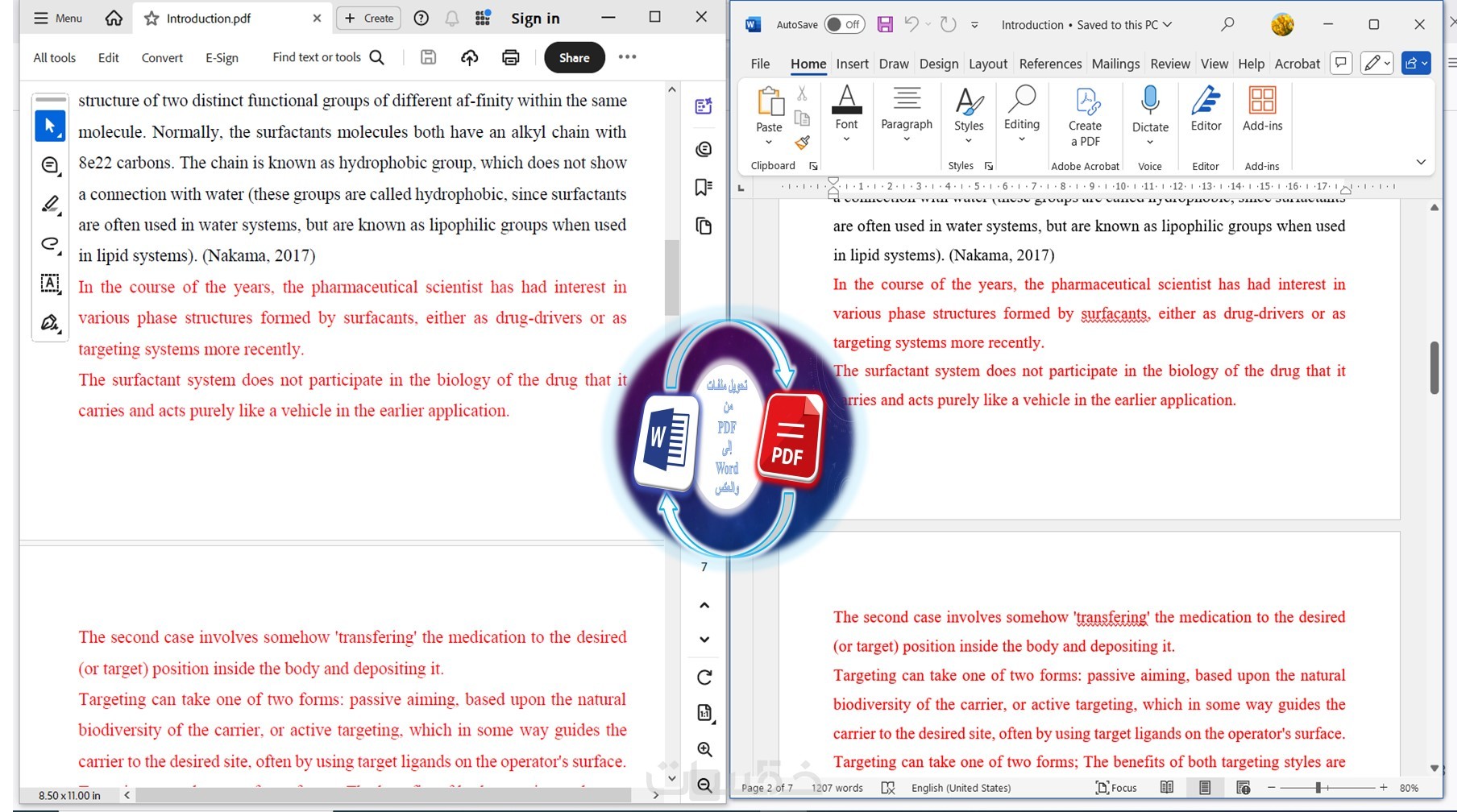Screen dimensions: 1470x812
Task: Zoom in on the PDF
Action: click(704, 750)
